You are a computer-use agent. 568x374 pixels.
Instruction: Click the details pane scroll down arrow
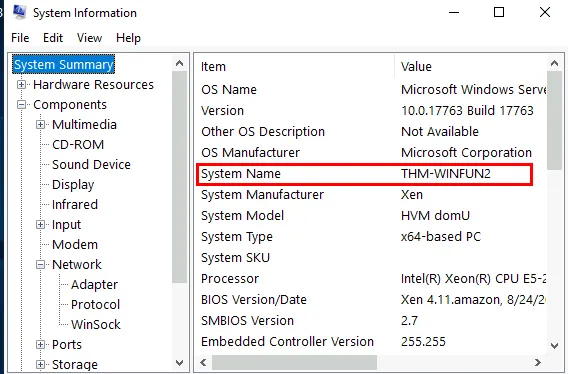click(x=554, y=346)
